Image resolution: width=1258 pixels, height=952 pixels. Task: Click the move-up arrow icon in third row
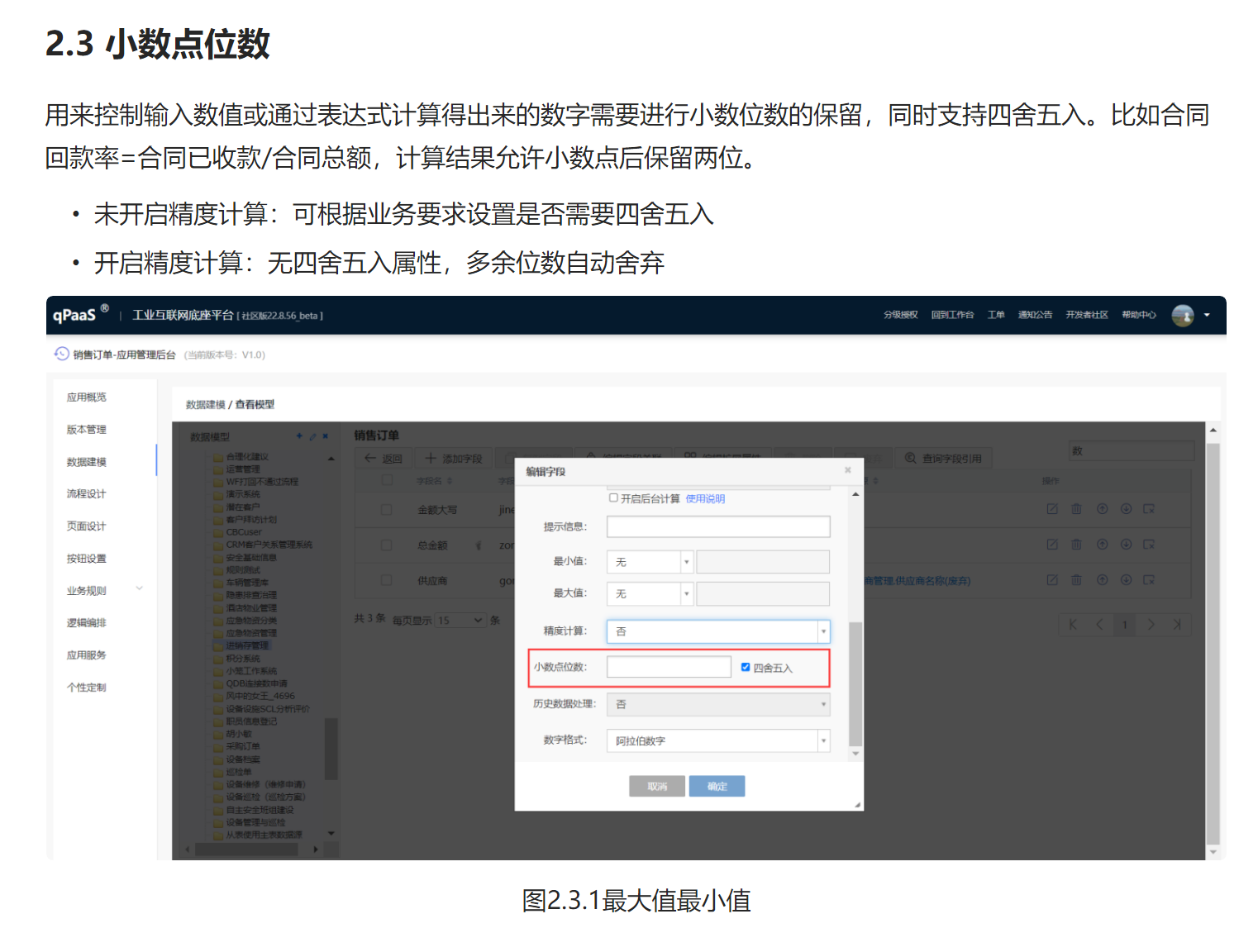1102,580
